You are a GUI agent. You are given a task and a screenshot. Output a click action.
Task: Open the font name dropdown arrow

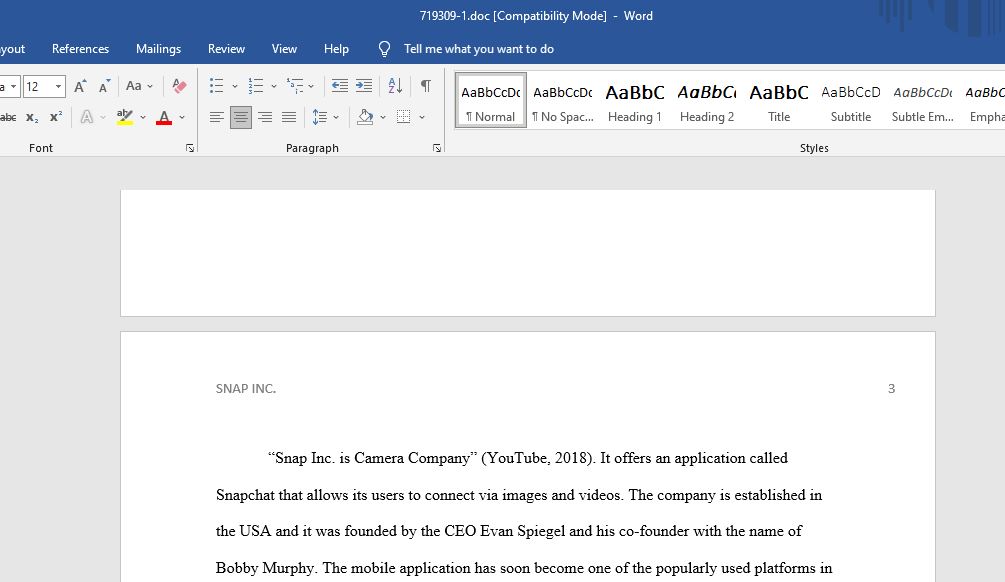[13, 86]
